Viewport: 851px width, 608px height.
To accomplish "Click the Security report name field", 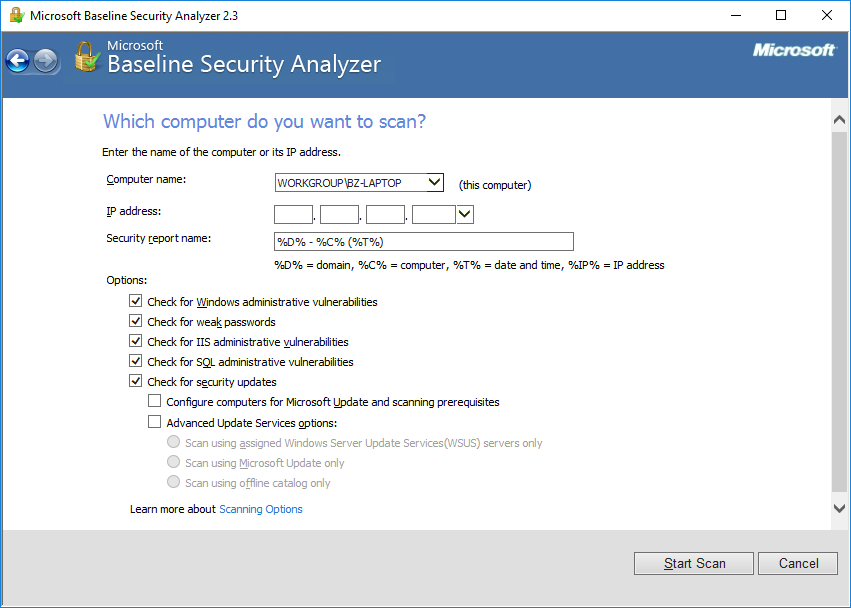I will point(424,241).
